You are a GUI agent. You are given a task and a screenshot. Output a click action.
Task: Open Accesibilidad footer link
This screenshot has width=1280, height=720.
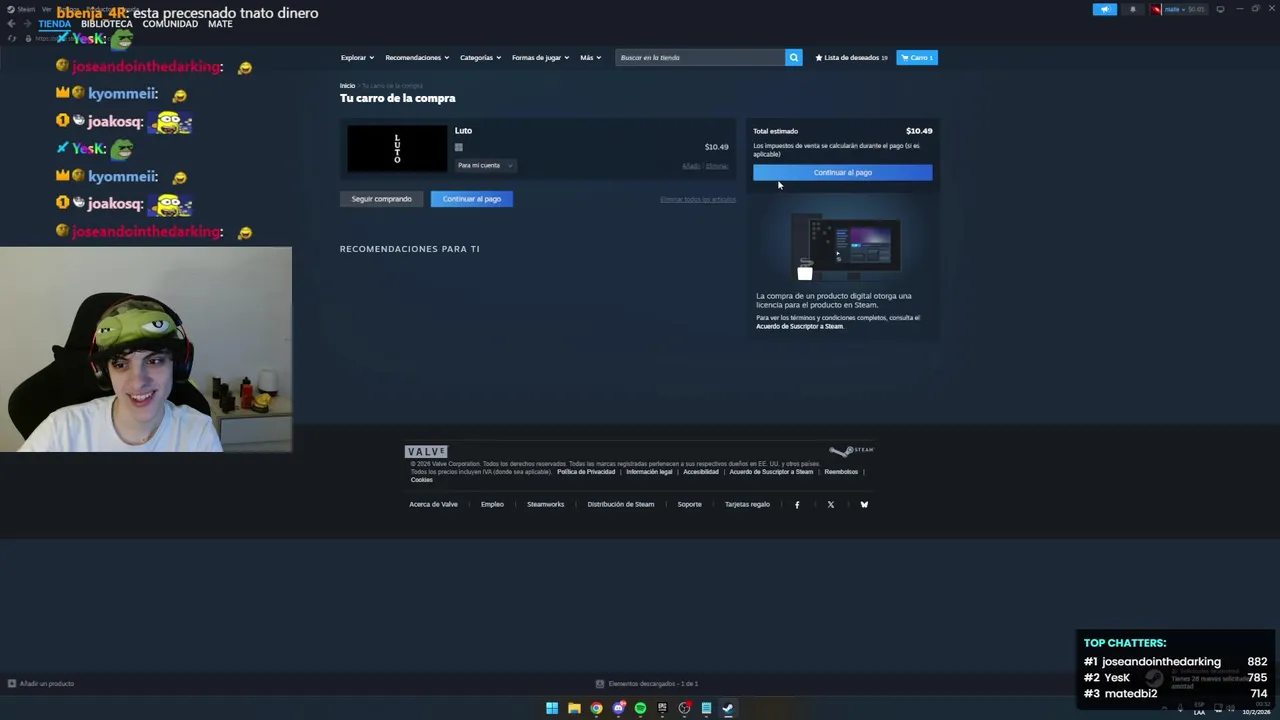coord(700,472)
